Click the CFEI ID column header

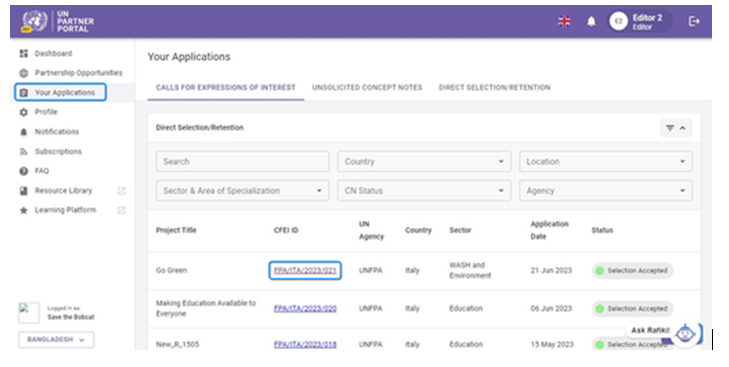point(286,230)
